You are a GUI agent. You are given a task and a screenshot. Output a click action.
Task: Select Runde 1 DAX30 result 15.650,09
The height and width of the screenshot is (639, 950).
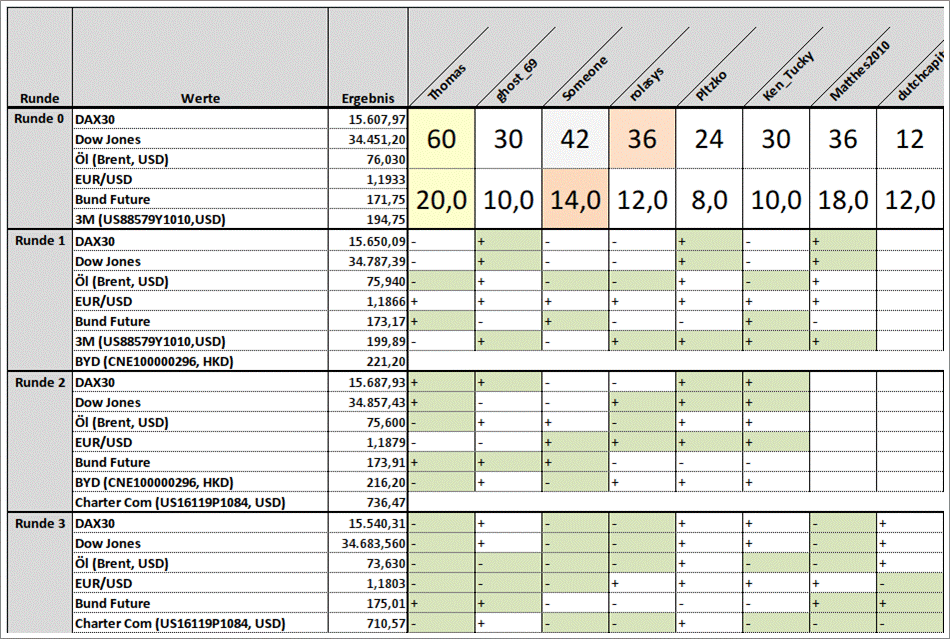pyautogui.click(x=368, y=241)
